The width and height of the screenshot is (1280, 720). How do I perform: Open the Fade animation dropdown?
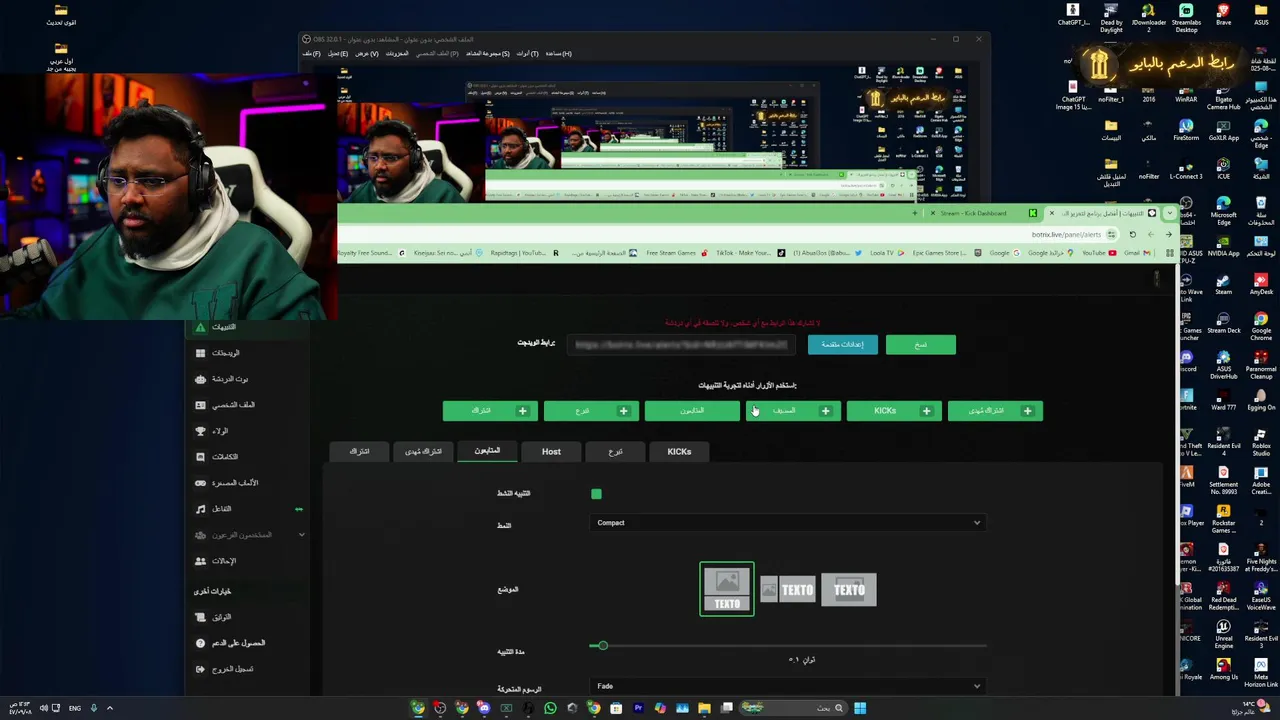(788, 686)
